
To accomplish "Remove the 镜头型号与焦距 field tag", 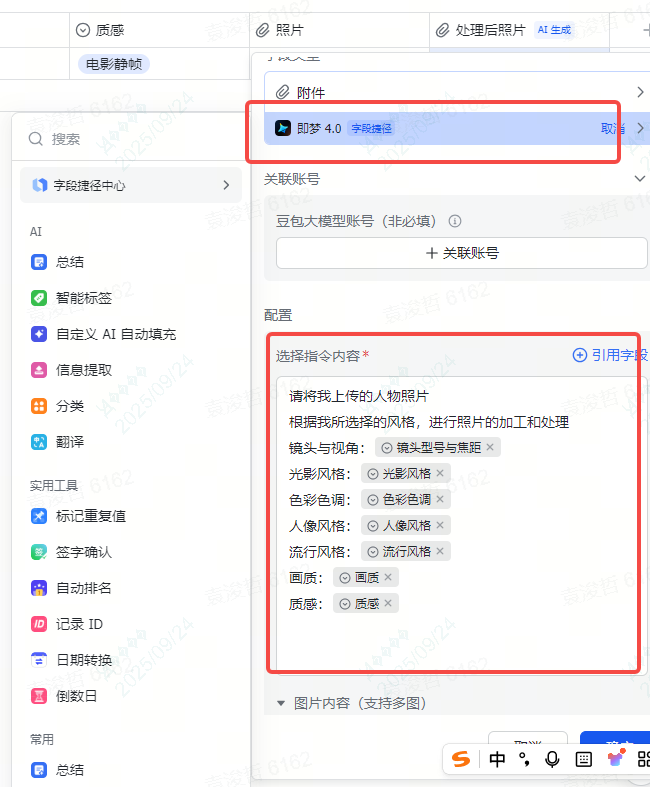I will click(490, 447).
